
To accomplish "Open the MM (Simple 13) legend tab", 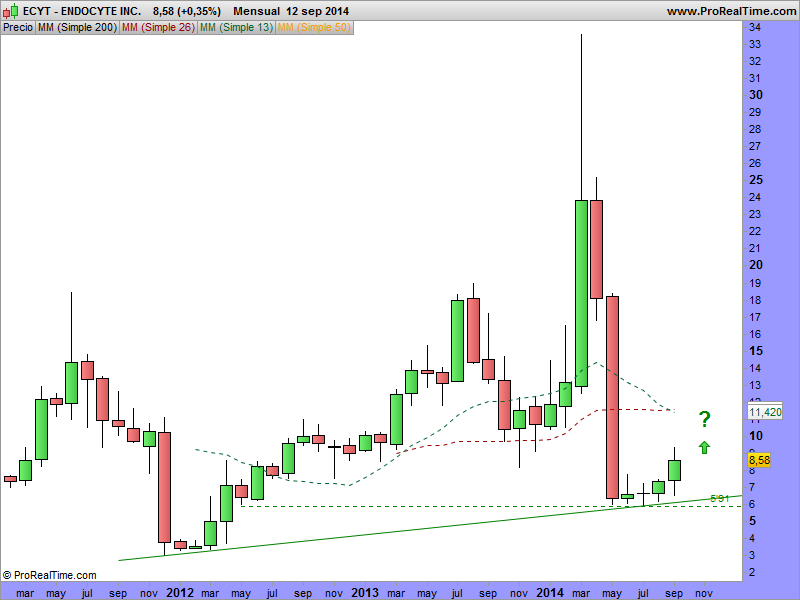I will coord(236,28).
